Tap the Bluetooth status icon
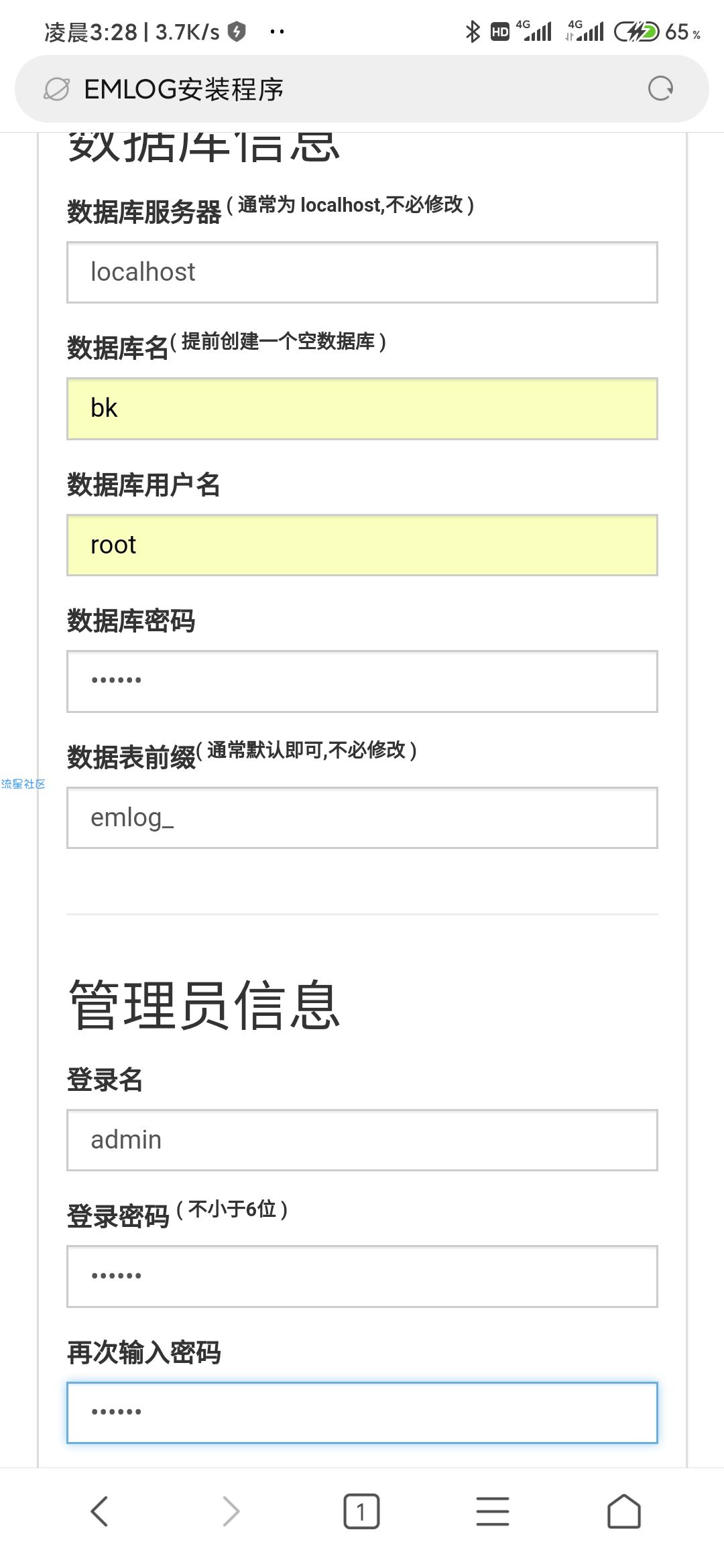The width and height of the screenshot is (724, 1568). coord(473,31)
